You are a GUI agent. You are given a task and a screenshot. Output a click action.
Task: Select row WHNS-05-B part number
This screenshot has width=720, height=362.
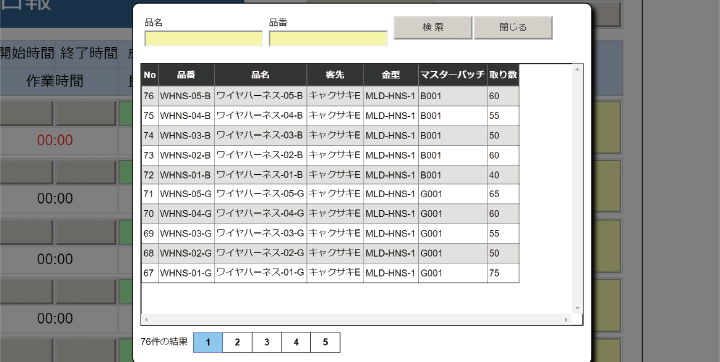click(185, 96)
